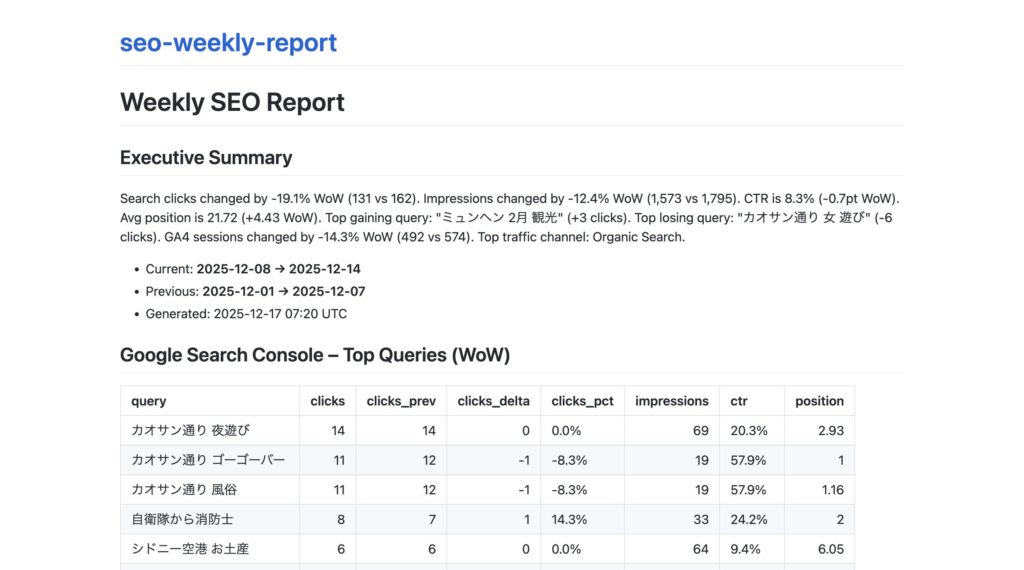Click the position column header

(819, 401)
